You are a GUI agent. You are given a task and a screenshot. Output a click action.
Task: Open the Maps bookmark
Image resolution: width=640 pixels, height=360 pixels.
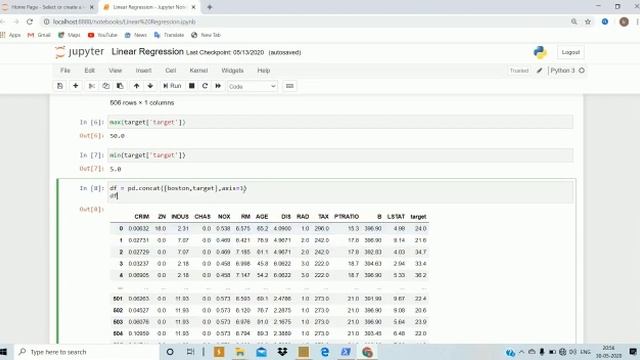69,35
